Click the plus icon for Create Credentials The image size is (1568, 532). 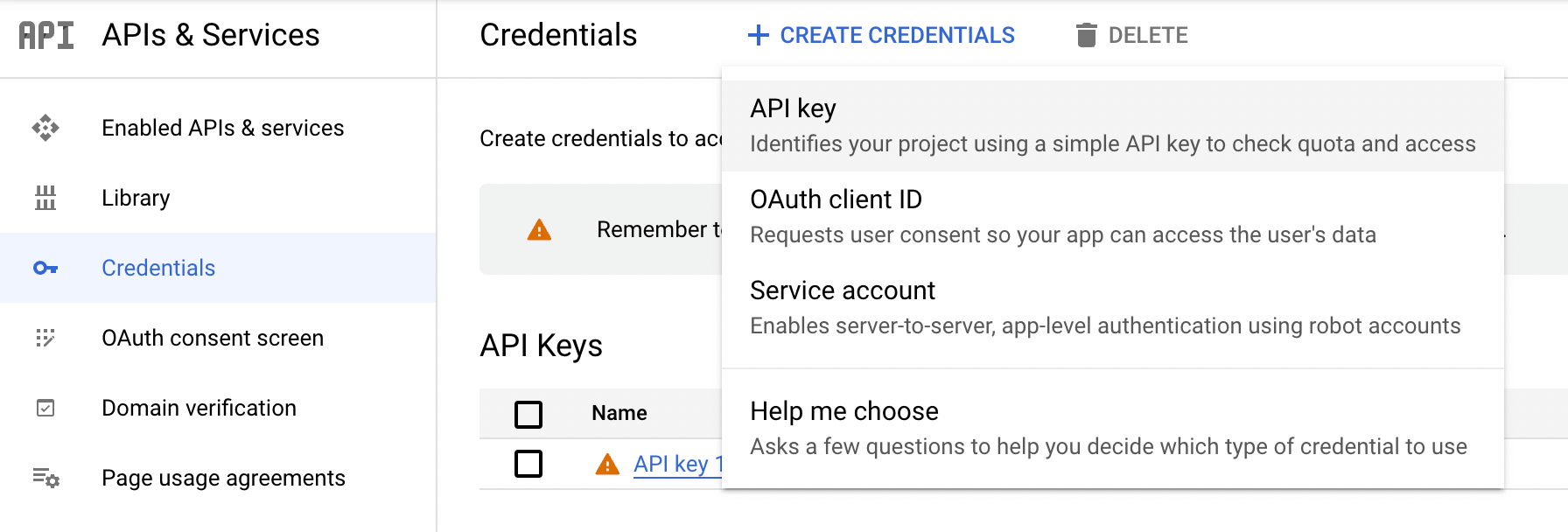pos(759,35)
